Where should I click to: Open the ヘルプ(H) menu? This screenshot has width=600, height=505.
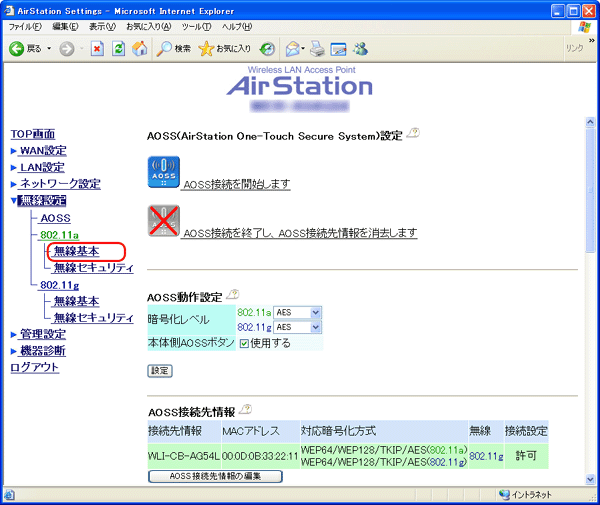pos(237,27)
